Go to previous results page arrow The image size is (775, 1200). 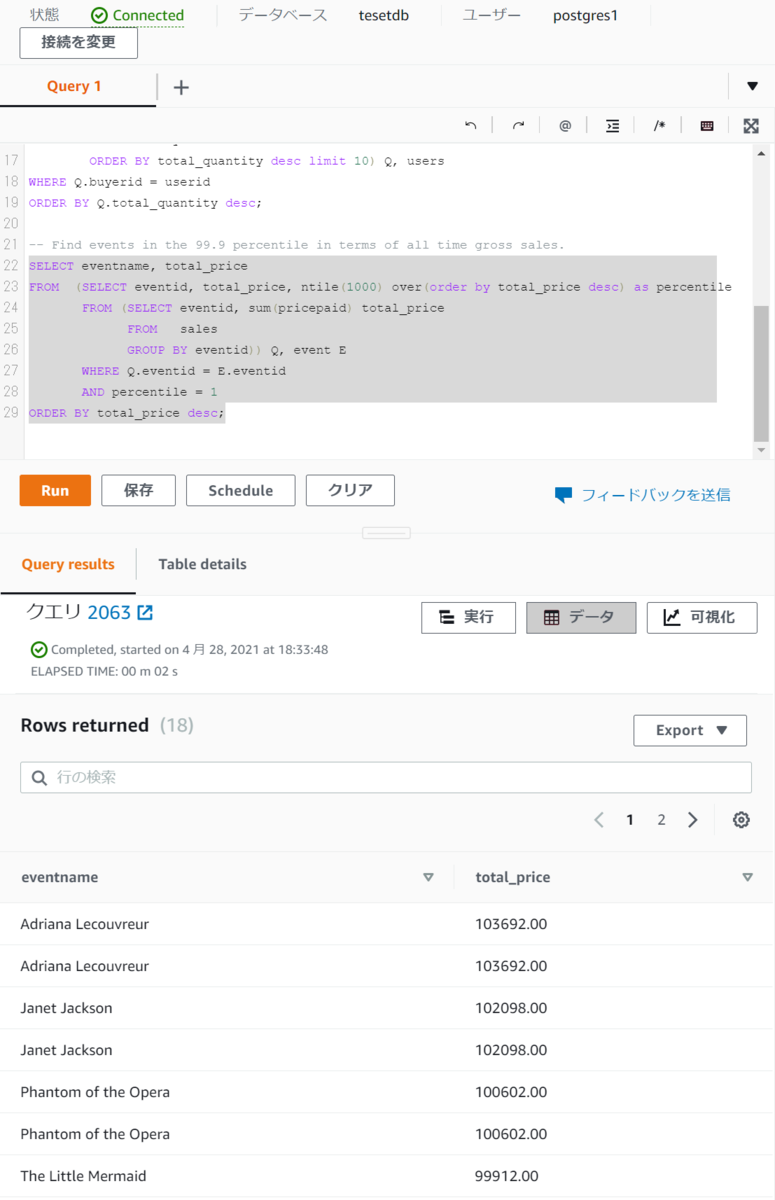click(x=599, y=820)
